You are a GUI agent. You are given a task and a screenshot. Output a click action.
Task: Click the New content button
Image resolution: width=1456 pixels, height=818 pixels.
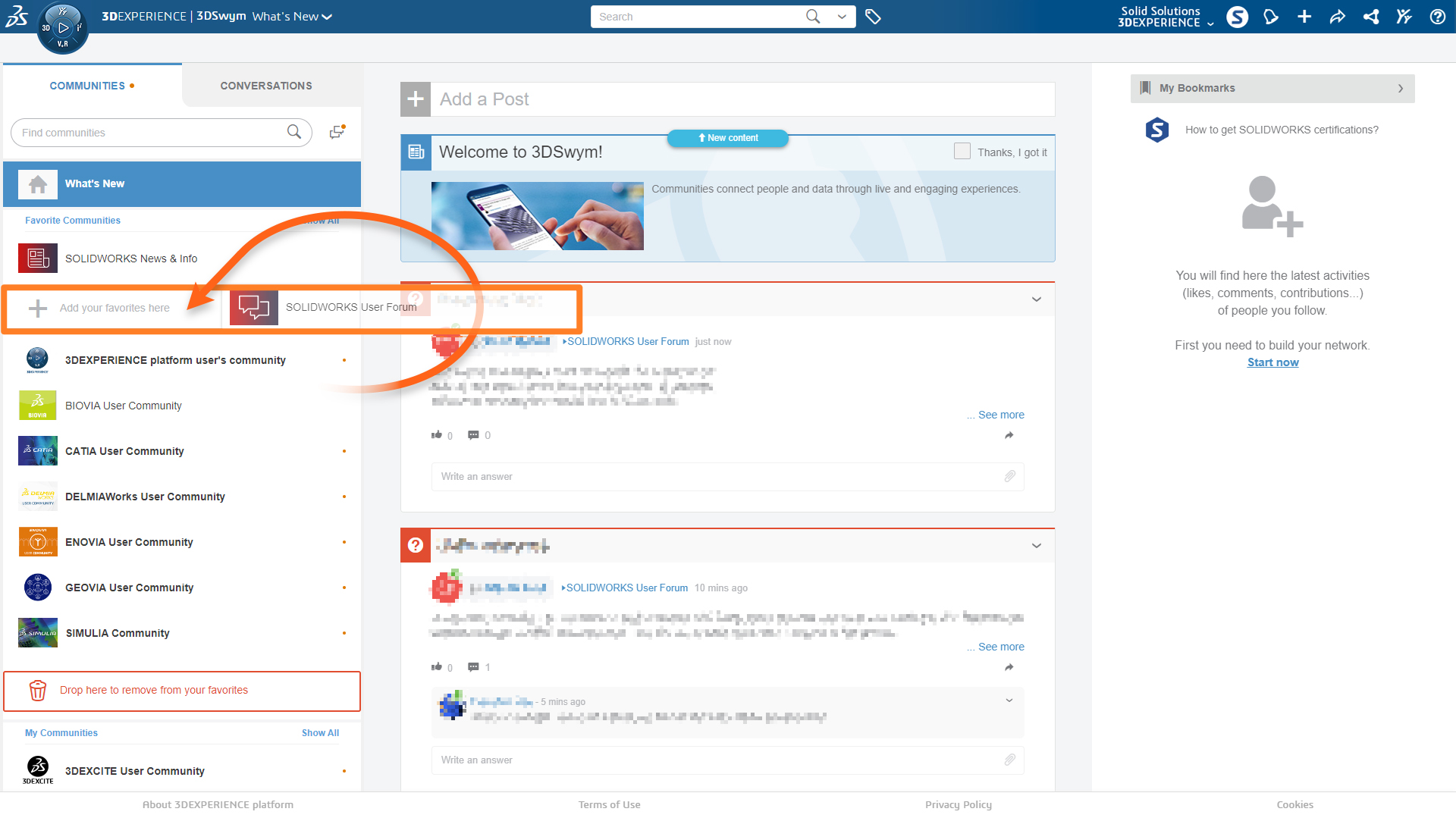pyautogui.click(x=728, y=138)
